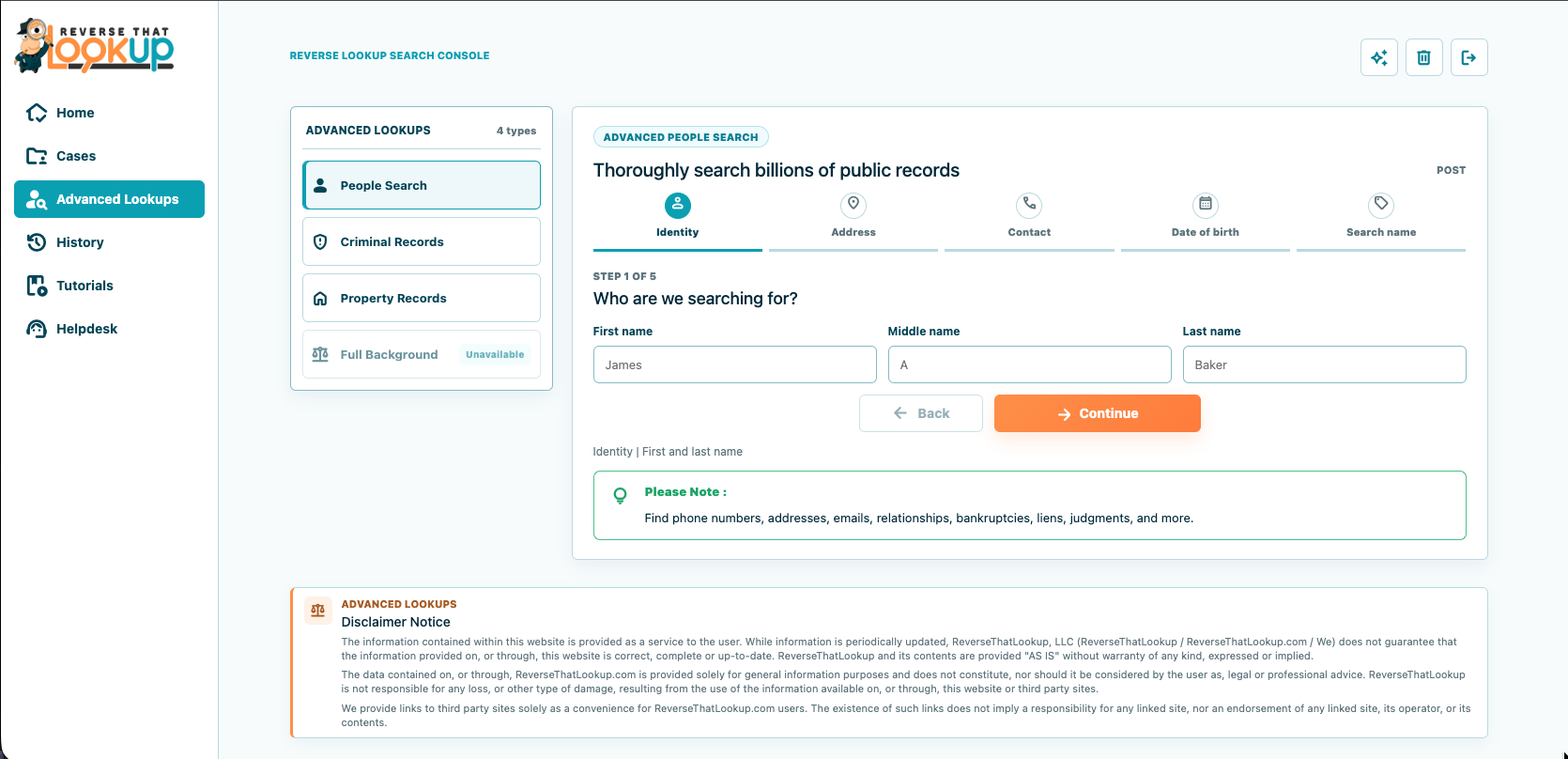Open the Cases menu item
1568x759 pixels.
point(109,156)
